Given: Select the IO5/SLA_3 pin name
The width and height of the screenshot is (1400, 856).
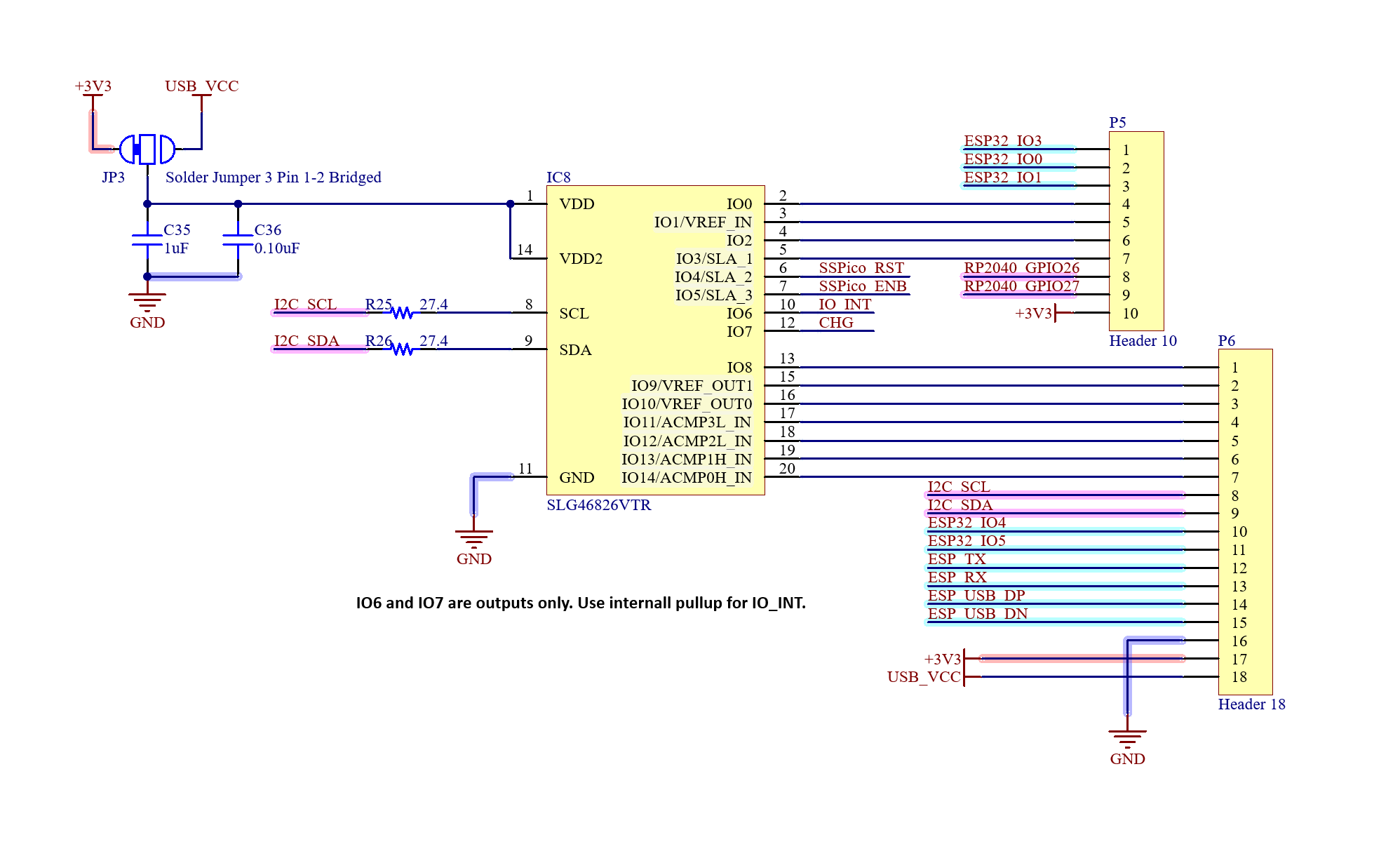Looking at the screenshot, I should (x=714, y=295).
